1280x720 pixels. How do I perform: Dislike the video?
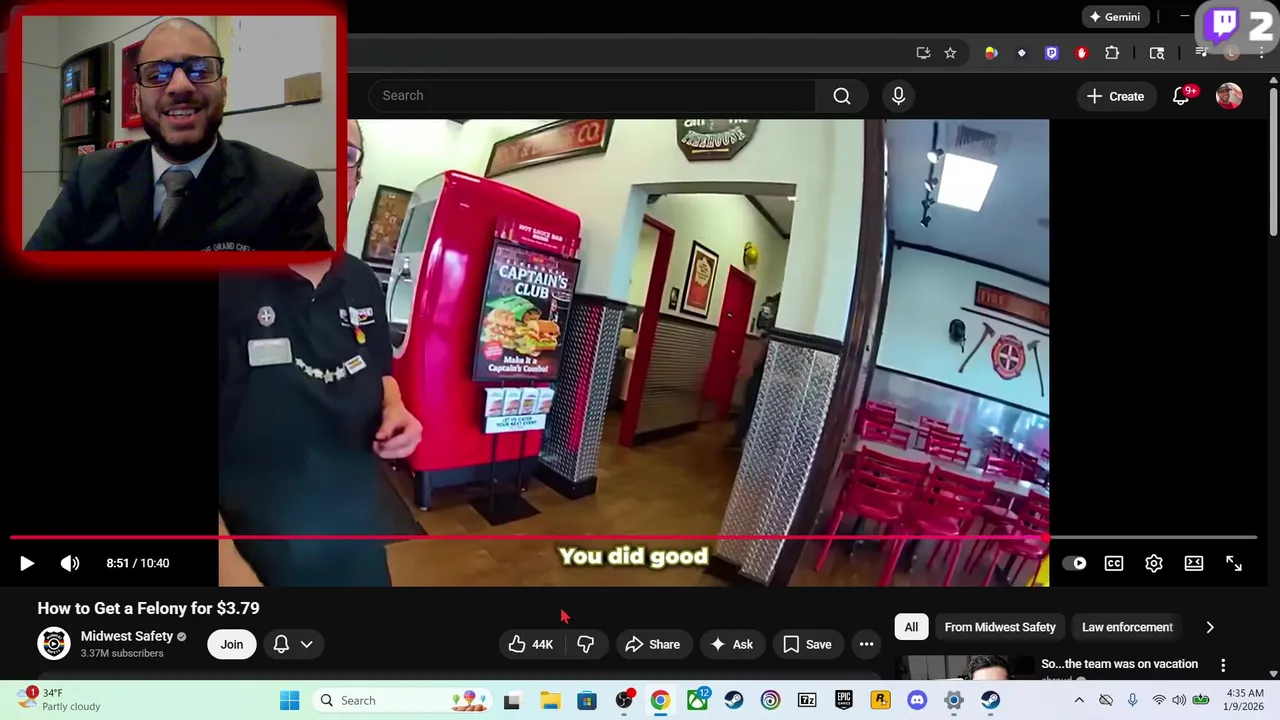point(586,644)
